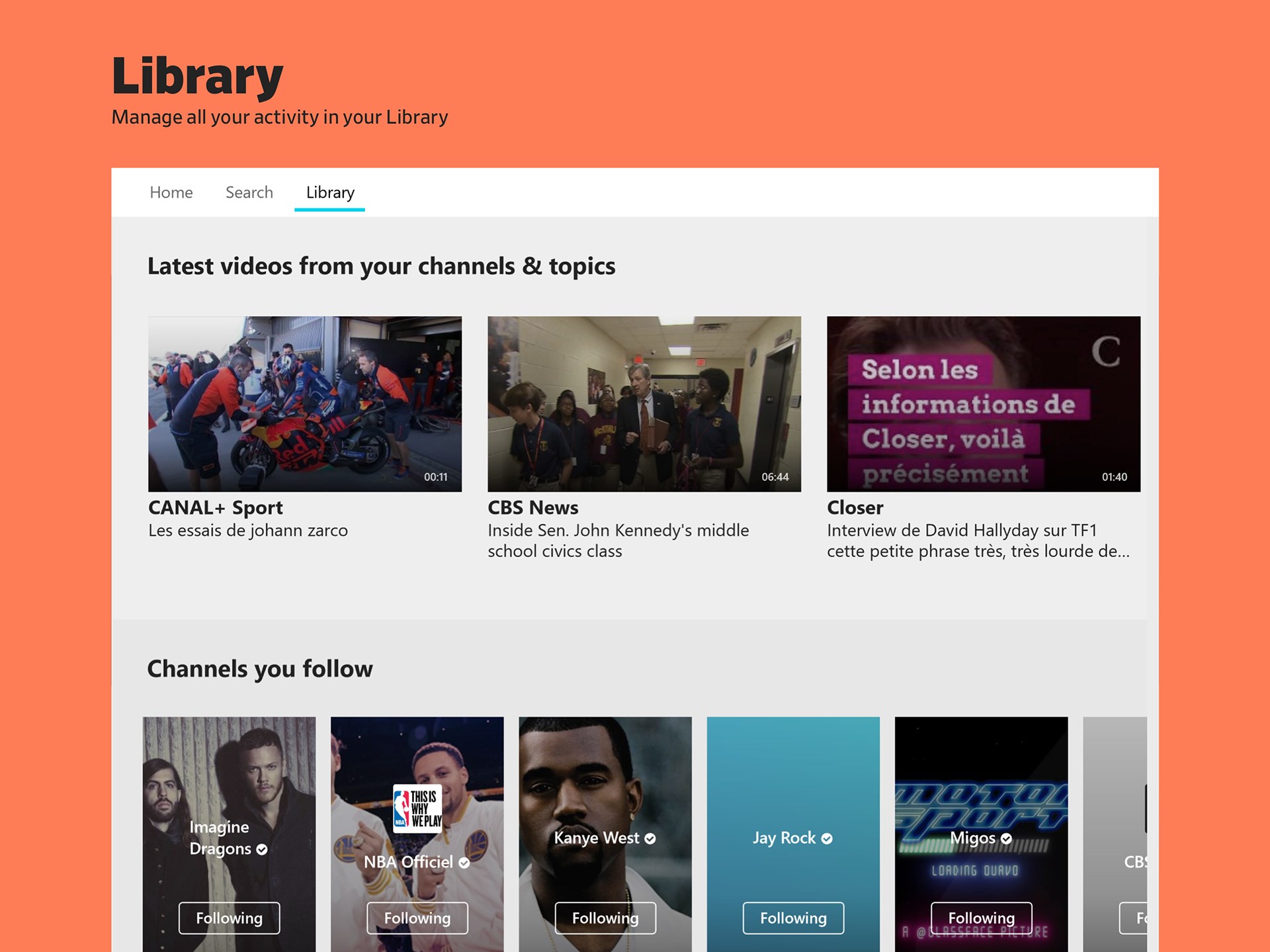Unfollow Migos with the Following button
The image size is (1270, 952).
(x=981, y=918)
